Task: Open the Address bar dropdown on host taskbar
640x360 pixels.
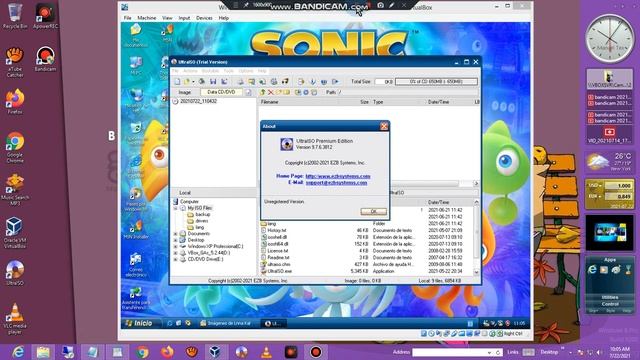Action: (x=489, y=352)
